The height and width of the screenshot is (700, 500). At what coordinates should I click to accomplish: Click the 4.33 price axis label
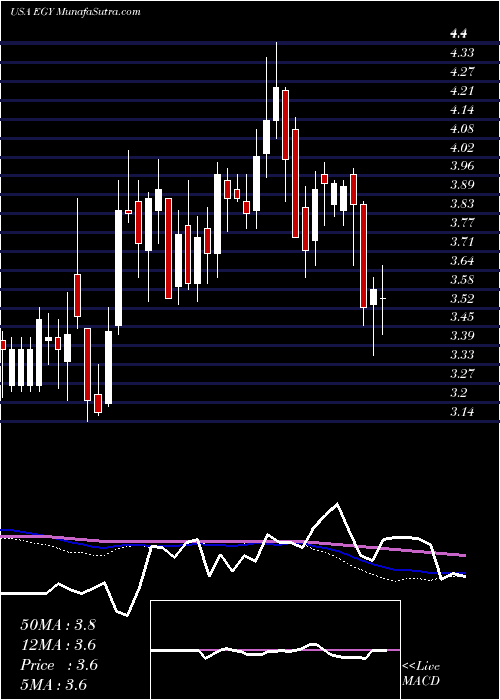tap(462, 53)
